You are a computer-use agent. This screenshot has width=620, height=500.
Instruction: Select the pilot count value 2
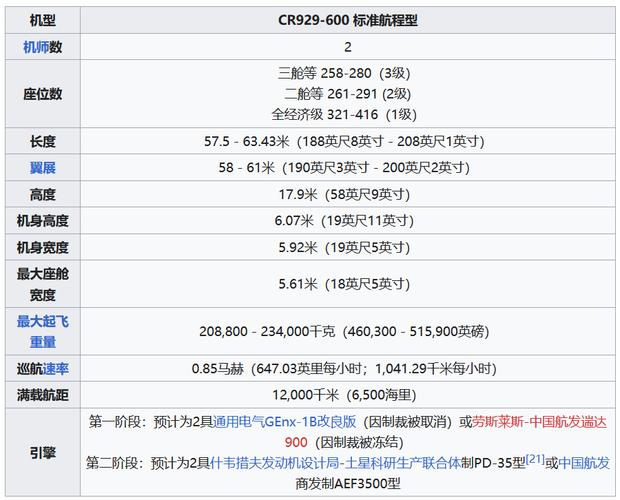click(x=348, y=47)
